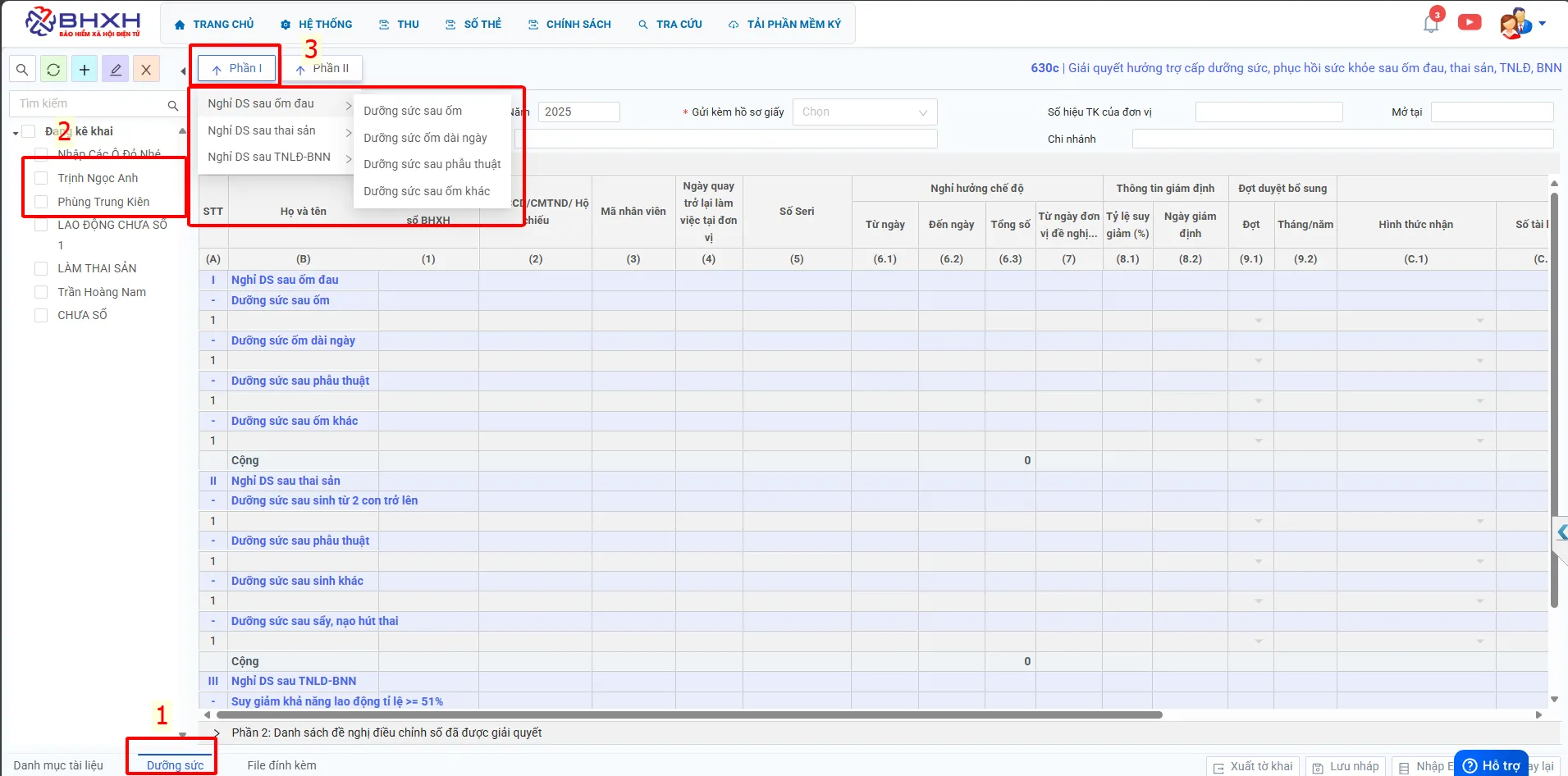Switch to Danh mục tài liệu tab
This screenshot has width=1568, height=776.
(x=58, y=765)
